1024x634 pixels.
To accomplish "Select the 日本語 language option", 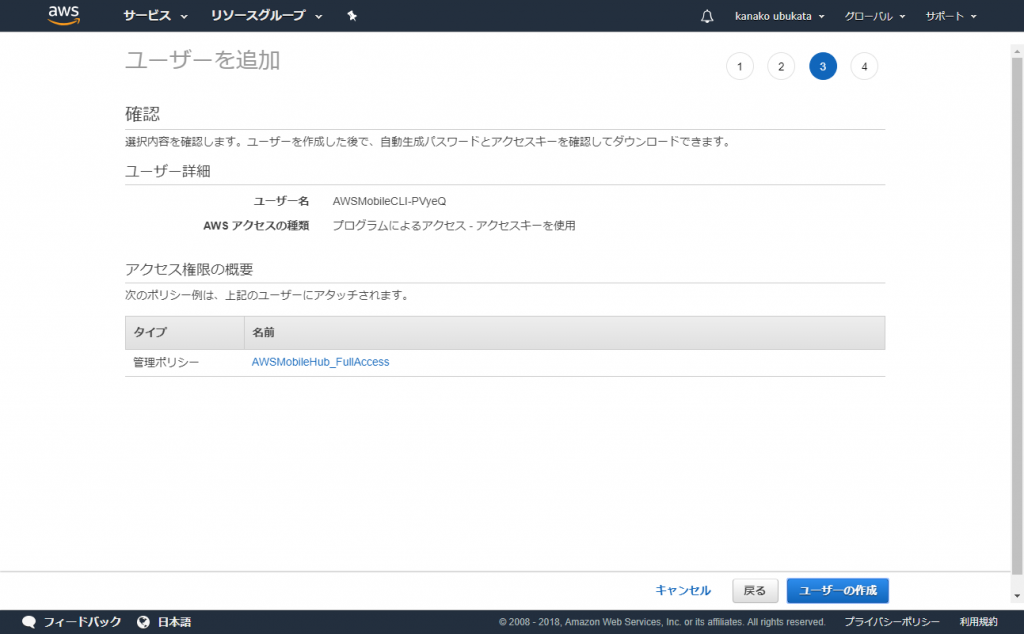I will [174, 622].
